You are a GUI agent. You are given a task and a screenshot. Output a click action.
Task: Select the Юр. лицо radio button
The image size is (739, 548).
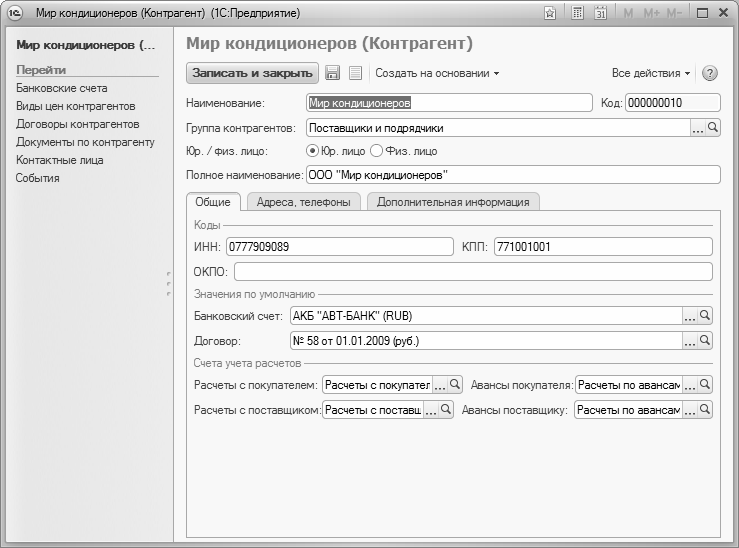312,151
